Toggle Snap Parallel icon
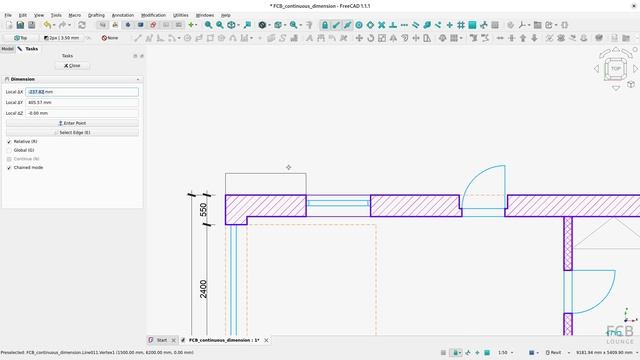Viewport: 640px width, 360px height. [416, 25]
